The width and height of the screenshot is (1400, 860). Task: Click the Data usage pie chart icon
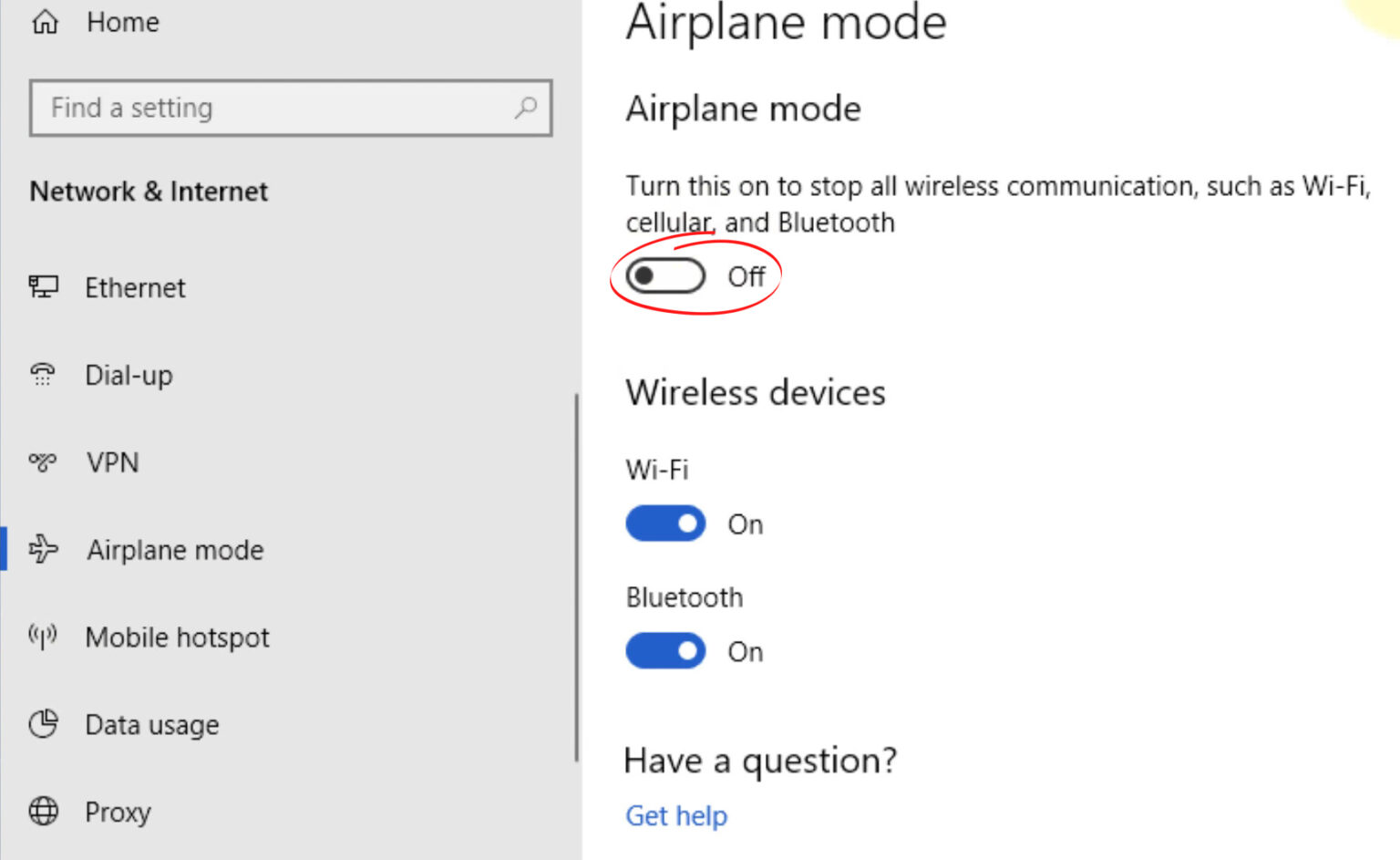(42, 723)
